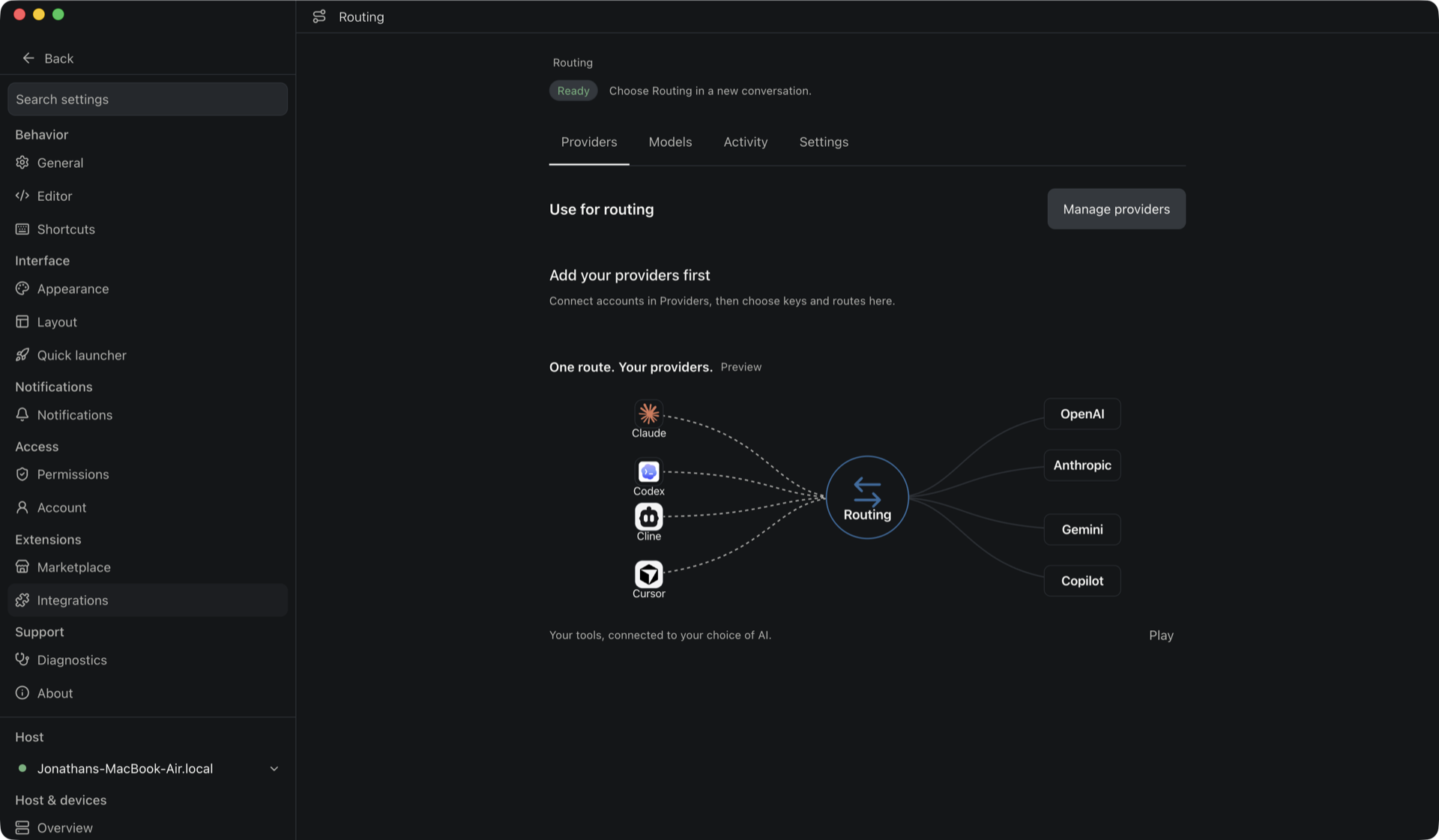Select the Notifications bell icon
Viewport: 1439px width, 840px height.
22,414
